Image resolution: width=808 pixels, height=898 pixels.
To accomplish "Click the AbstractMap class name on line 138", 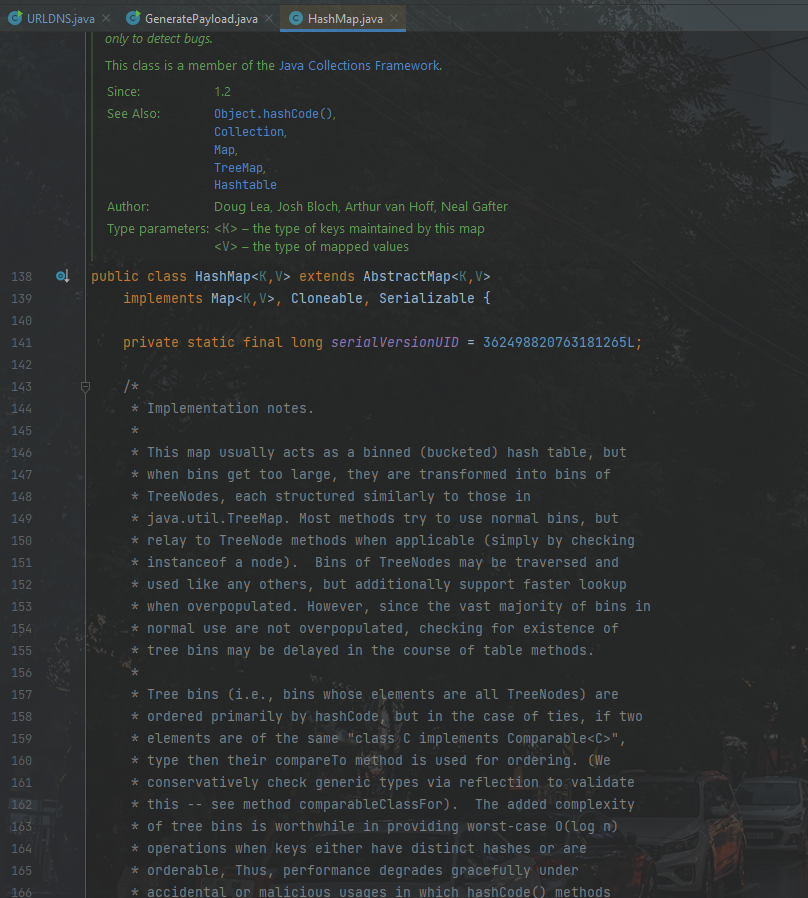I will (407, 277).
